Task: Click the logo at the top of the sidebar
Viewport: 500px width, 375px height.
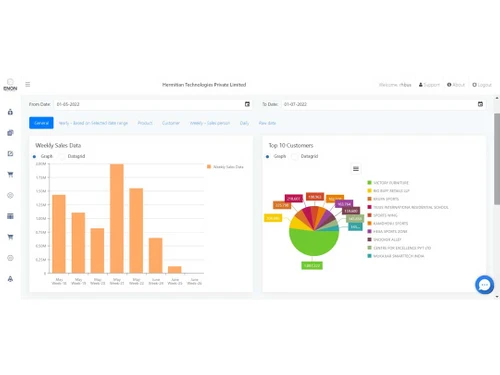Action: click(x=10, y=85)
